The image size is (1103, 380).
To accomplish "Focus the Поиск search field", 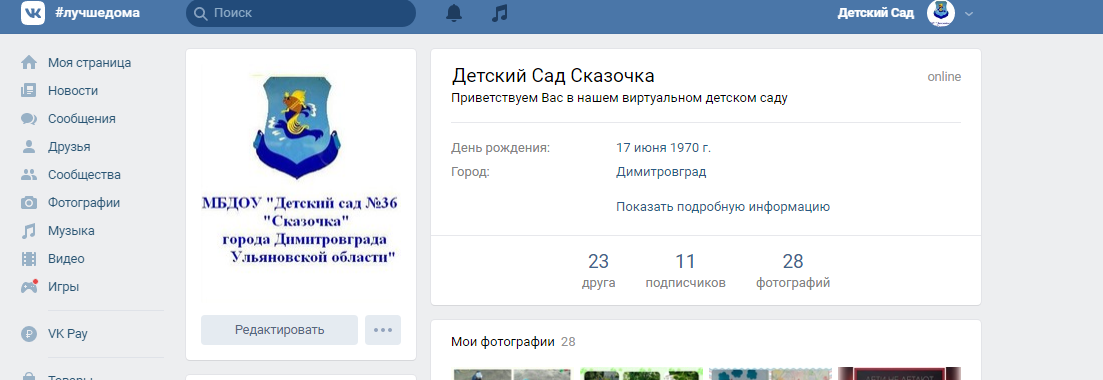I will (300, 13).
